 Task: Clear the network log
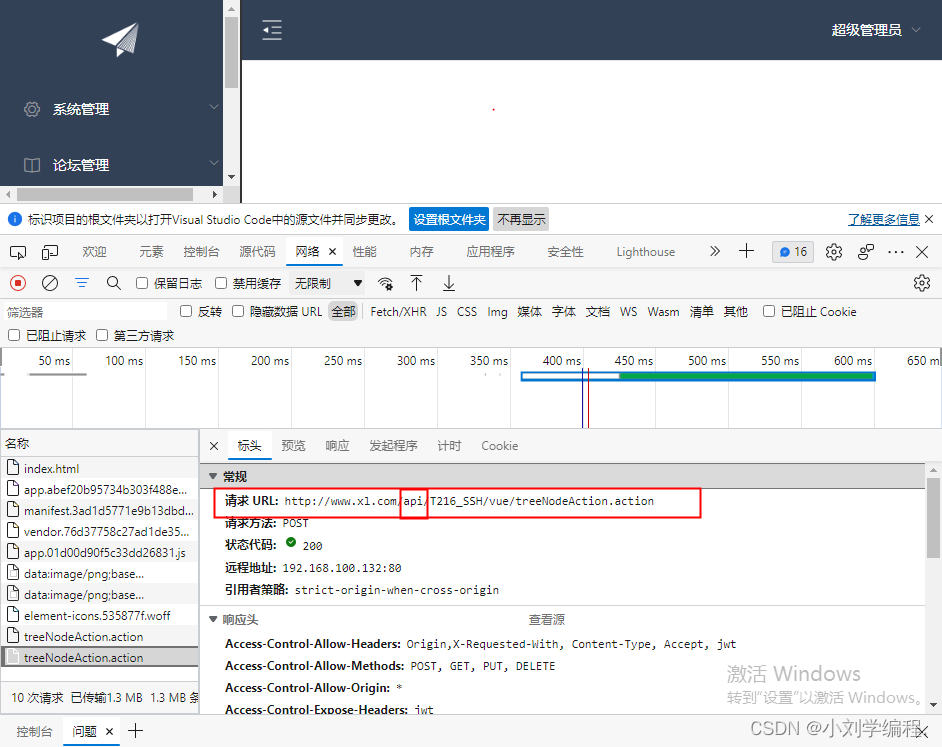point(50,282)
